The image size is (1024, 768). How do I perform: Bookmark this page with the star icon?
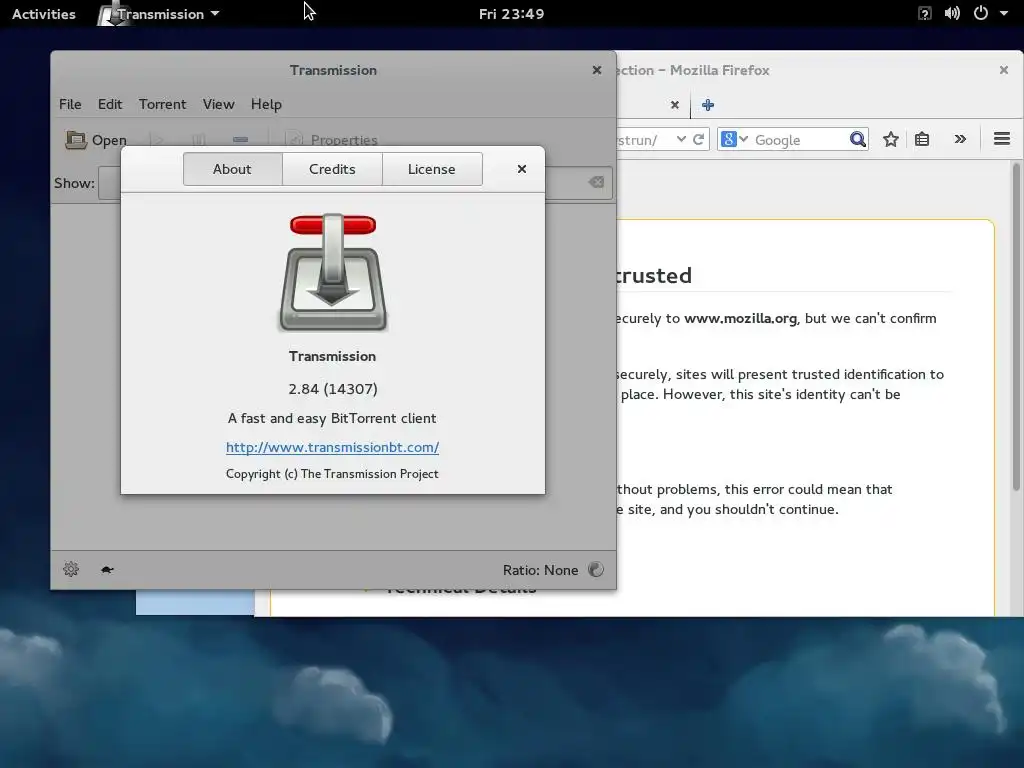(x=891, y=139)
